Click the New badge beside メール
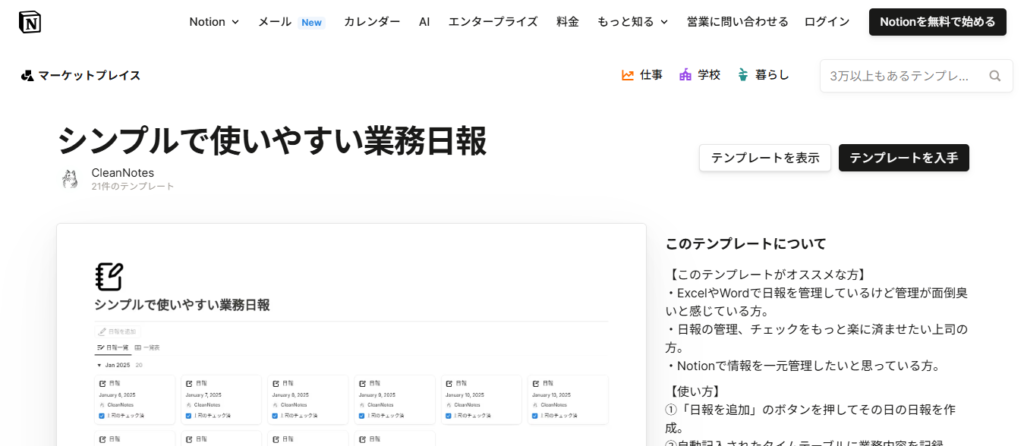This screenshot has height=446, width=1024. [x=312, y=22]
